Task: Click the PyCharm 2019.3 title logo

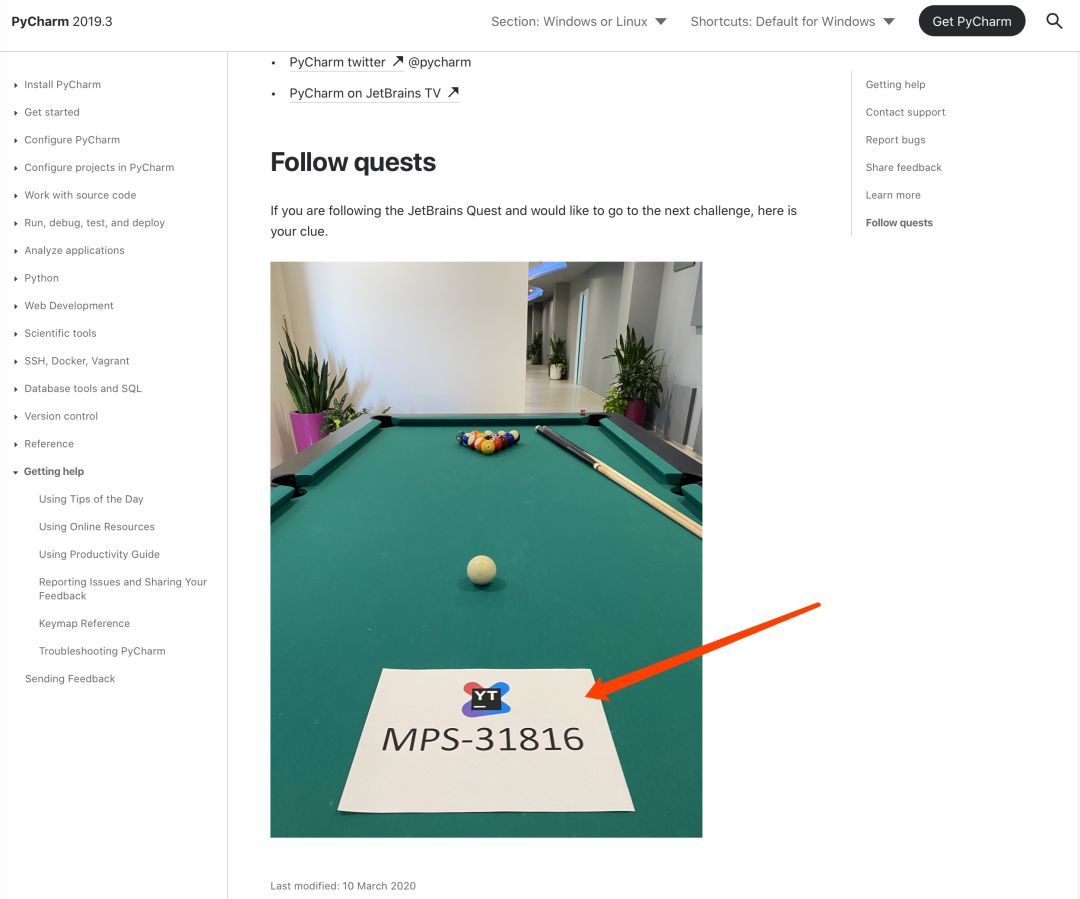Action: pos(62,21)
